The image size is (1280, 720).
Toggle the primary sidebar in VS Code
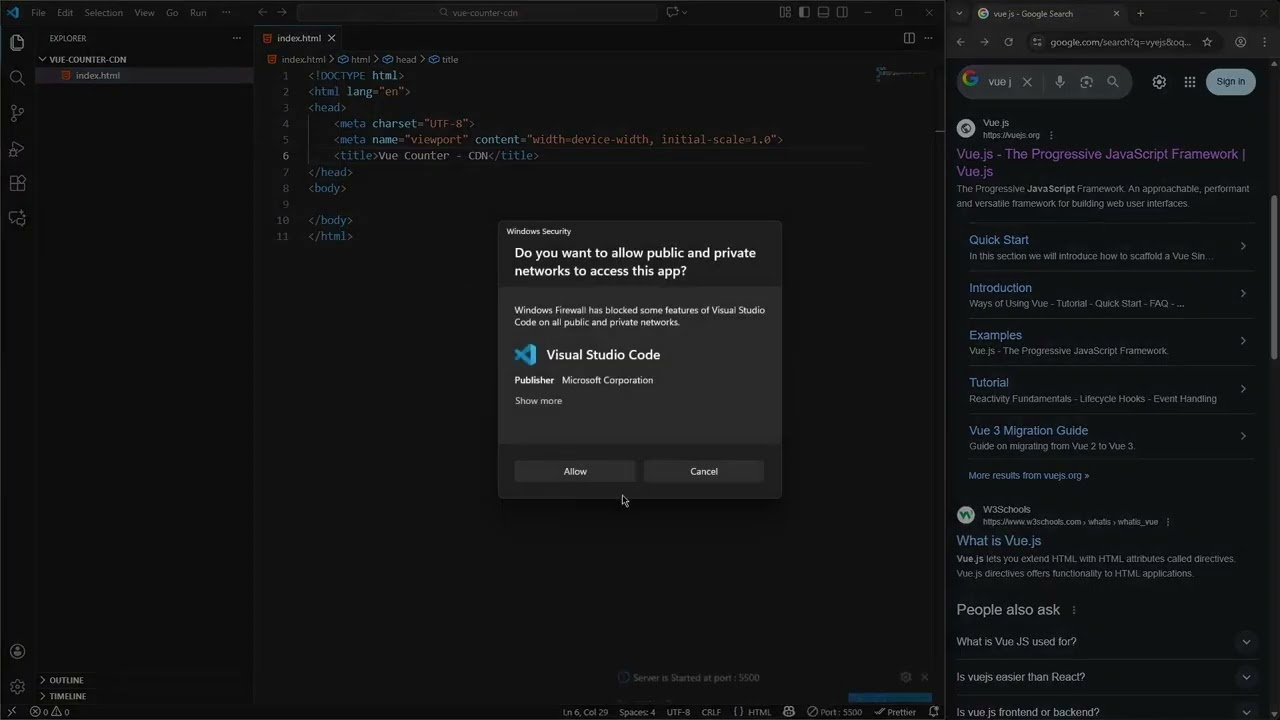pos(804,12)
